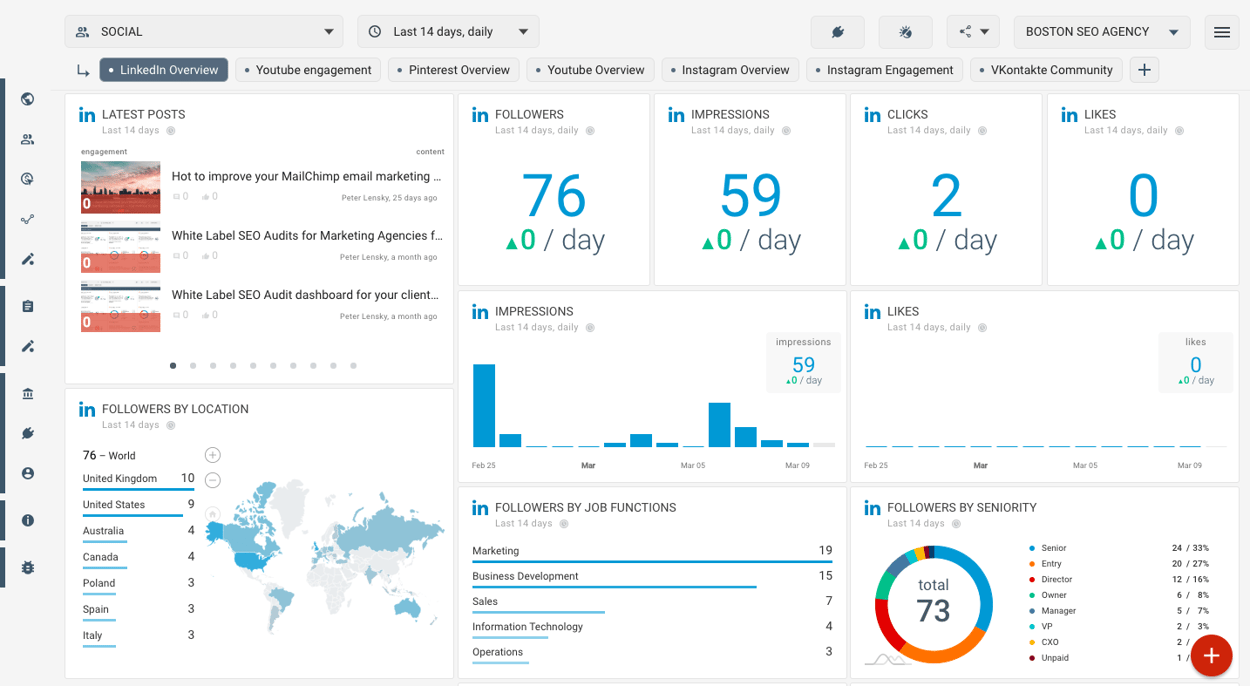This screenshot has height=686, width=1250.
Task: Open the Last 14 days, daily date range dropdown
Action: [448, 31]
